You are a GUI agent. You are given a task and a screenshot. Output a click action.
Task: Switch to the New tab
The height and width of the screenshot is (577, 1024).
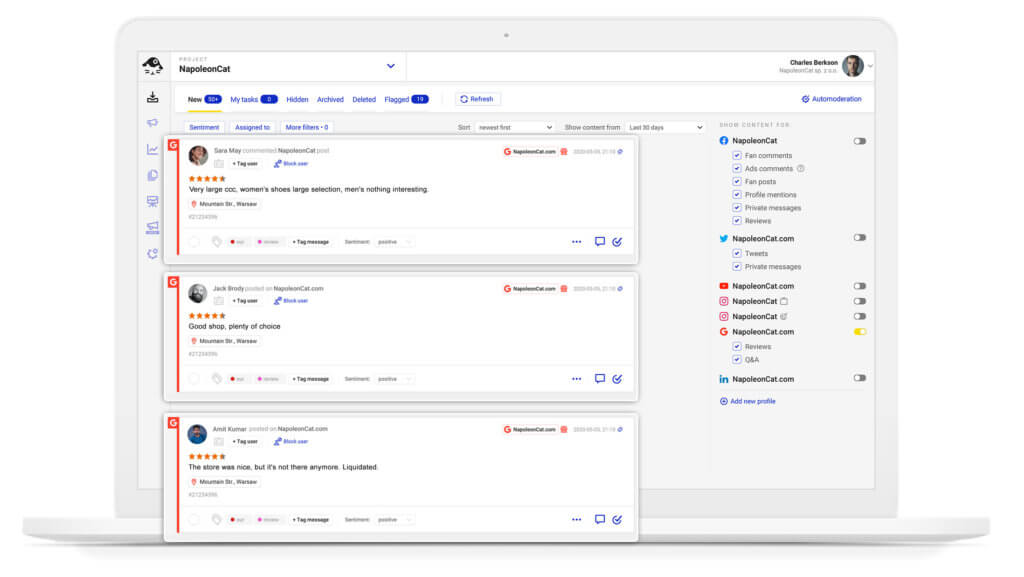coord(204,99)
